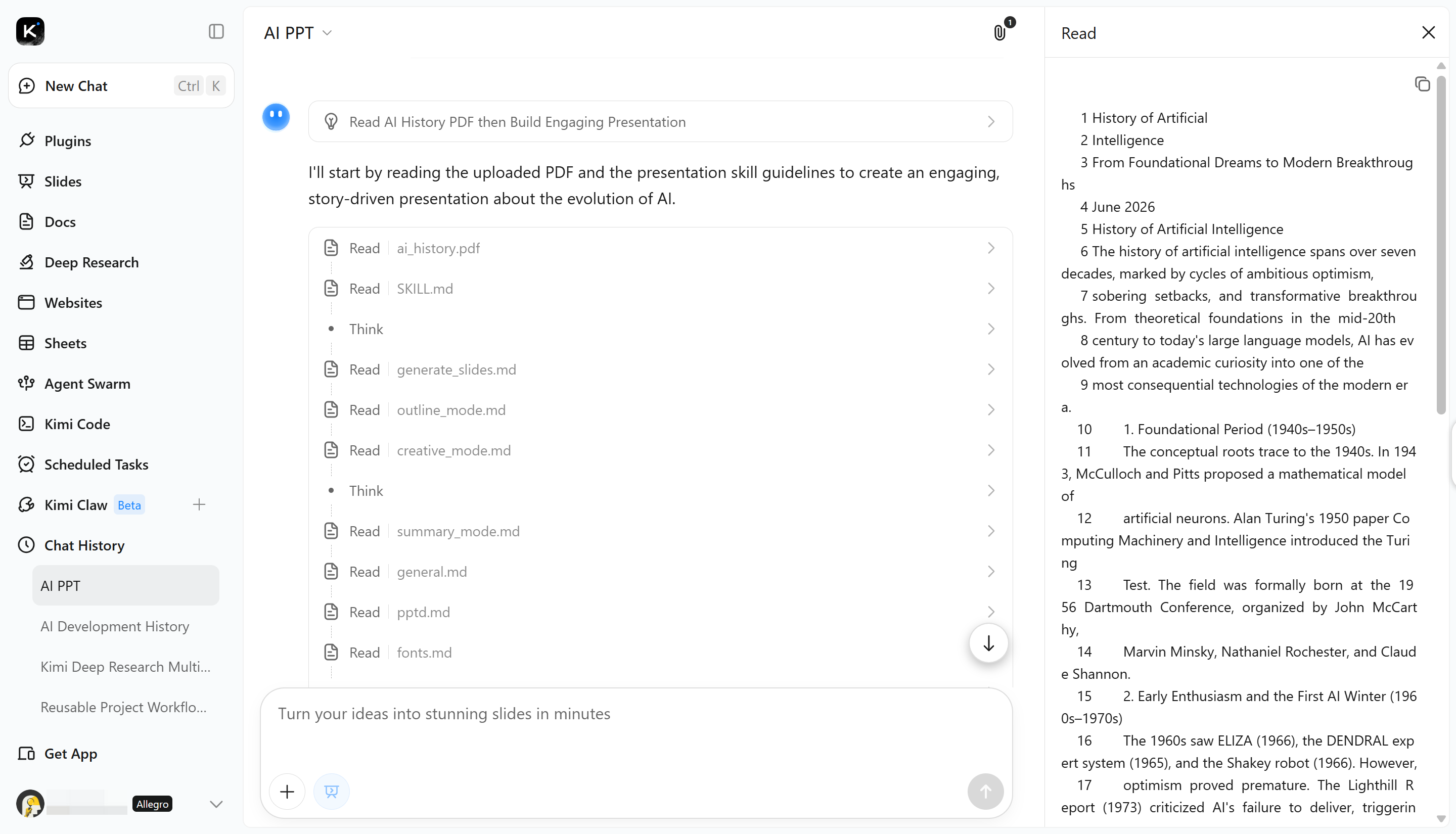Screen dimensions: 1456x834
Task: Click the Kimi logo icon
Action: click(x=30, y=31)
